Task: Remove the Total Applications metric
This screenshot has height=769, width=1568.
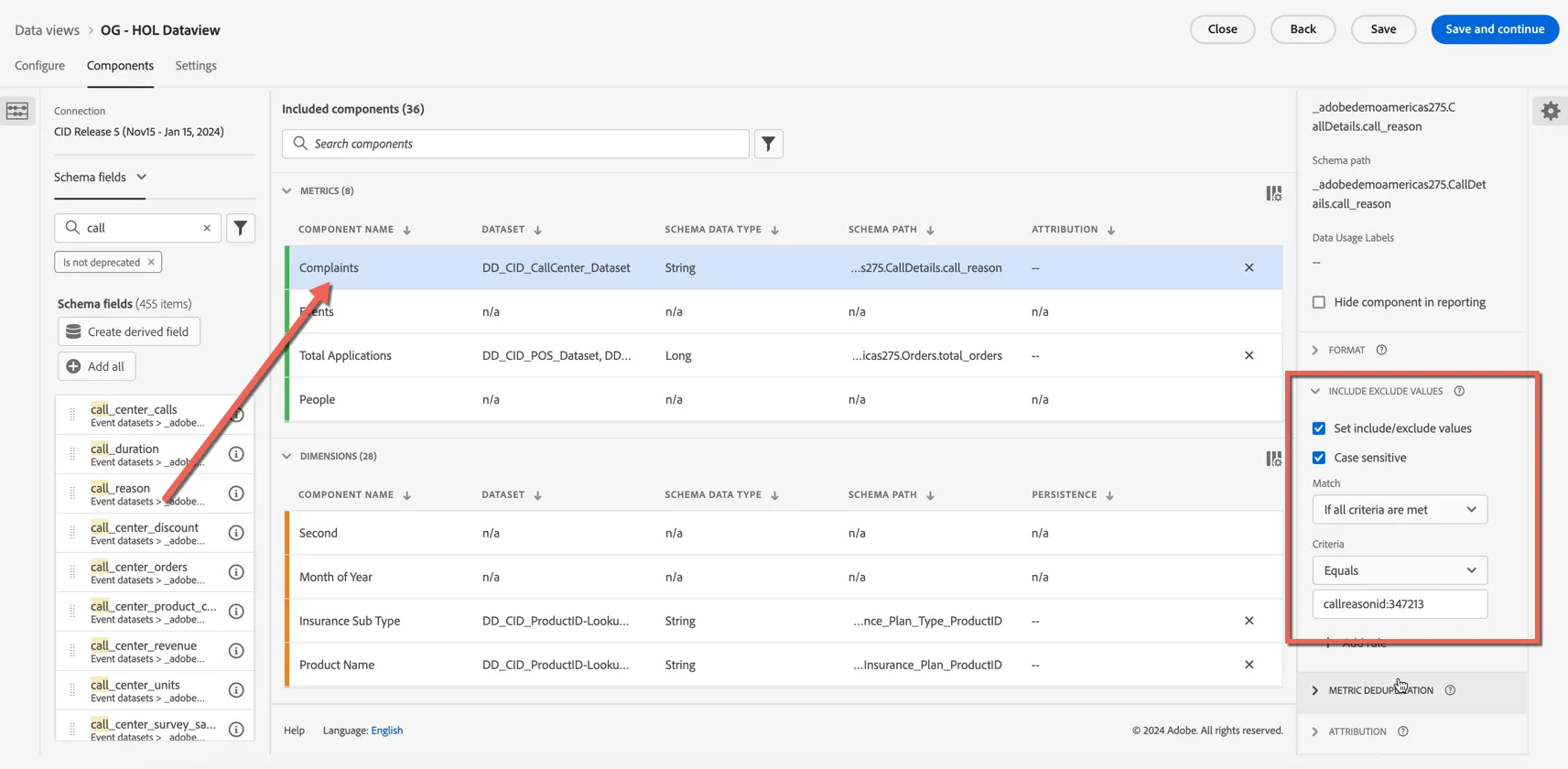Action: coord(1249,355)
